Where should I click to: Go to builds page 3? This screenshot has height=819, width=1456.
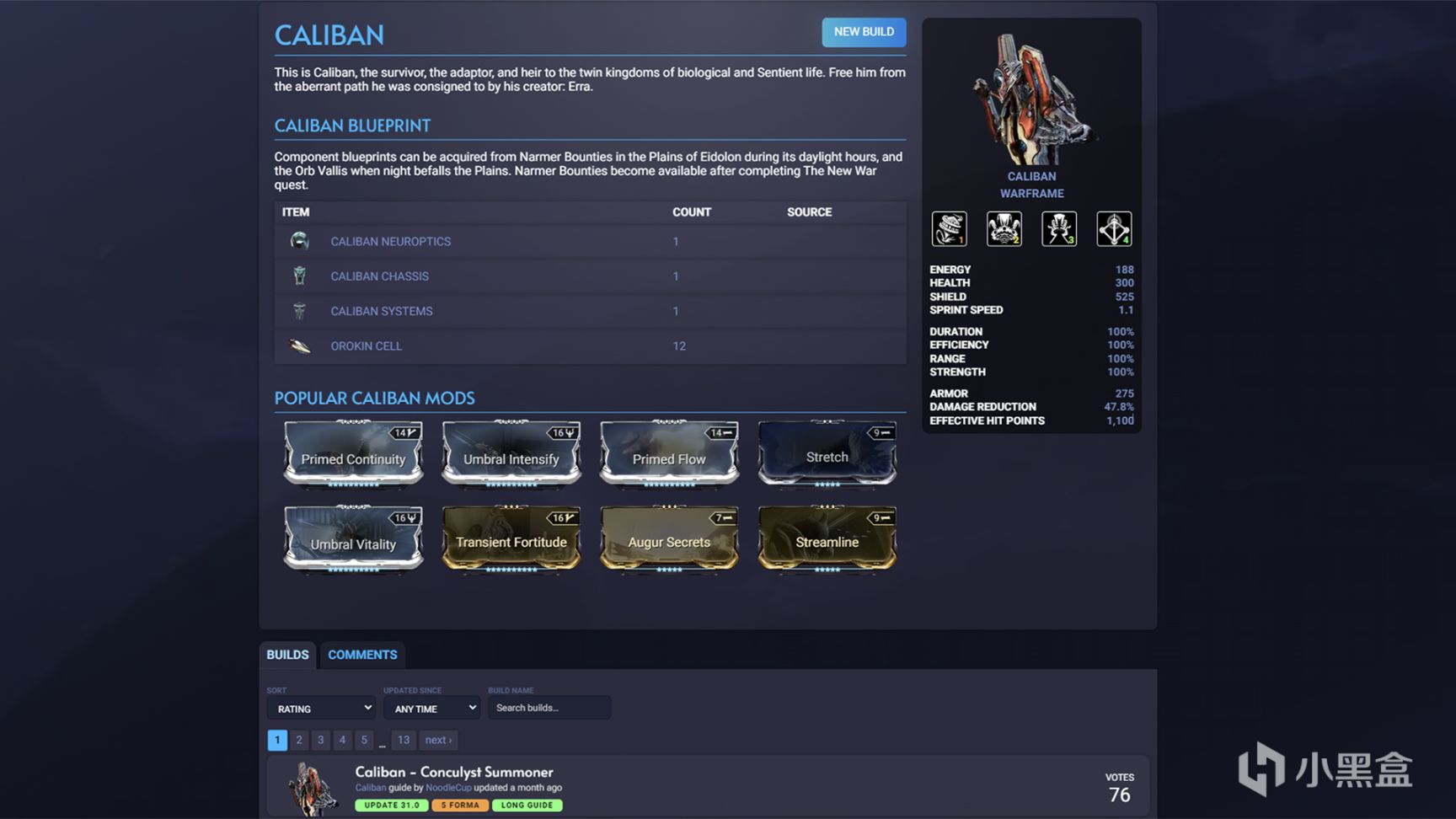pyautogui.click(x=321, y=740)
